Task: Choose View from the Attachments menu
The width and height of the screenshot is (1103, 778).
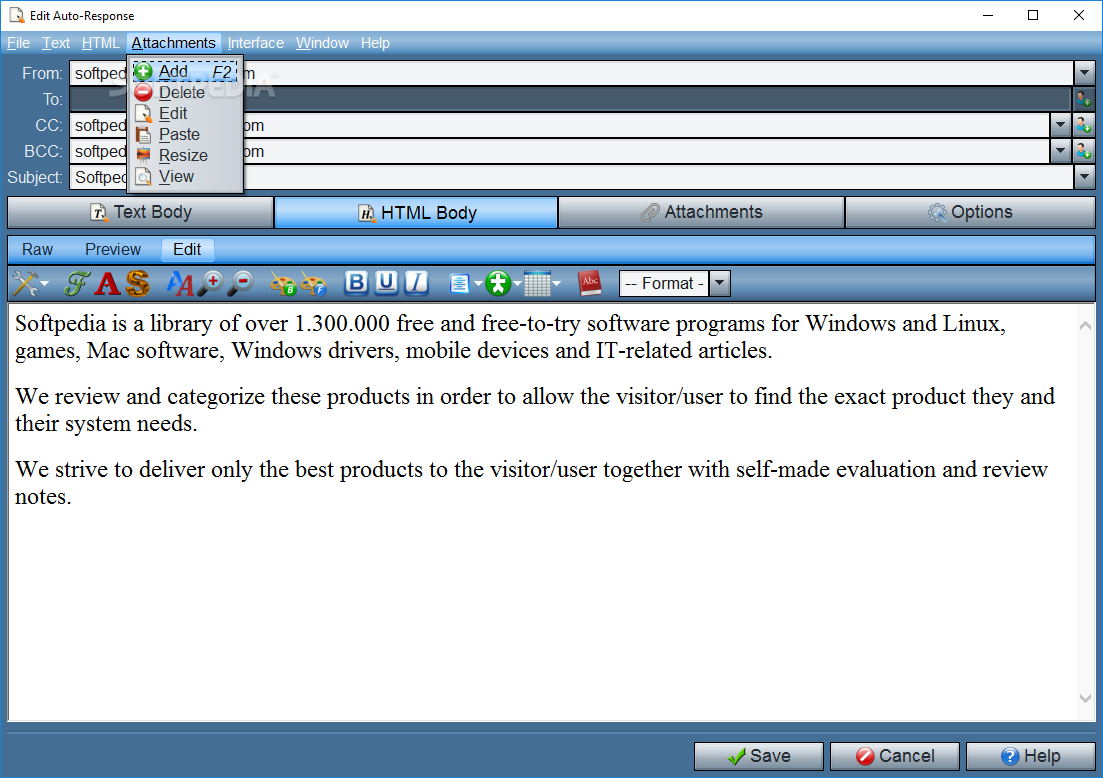Action: (x=185, y=177)
